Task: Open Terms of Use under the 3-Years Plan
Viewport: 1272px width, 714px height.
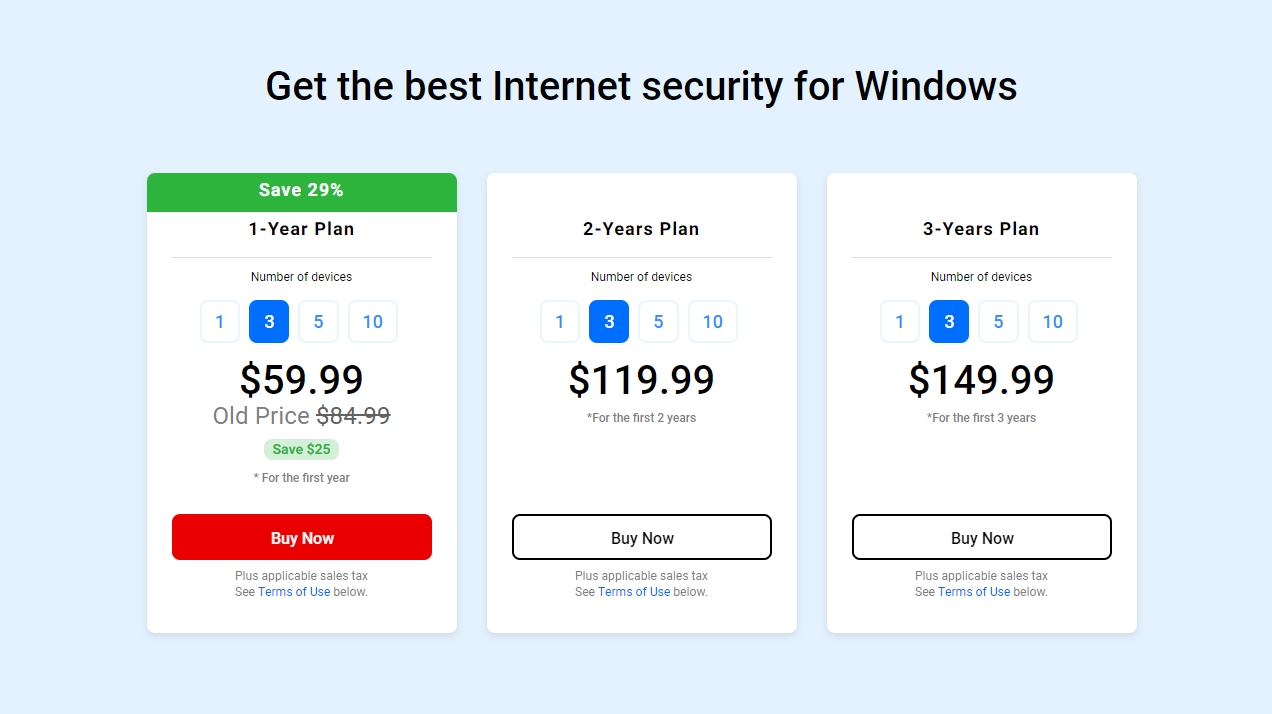Action: coord(973,591)
